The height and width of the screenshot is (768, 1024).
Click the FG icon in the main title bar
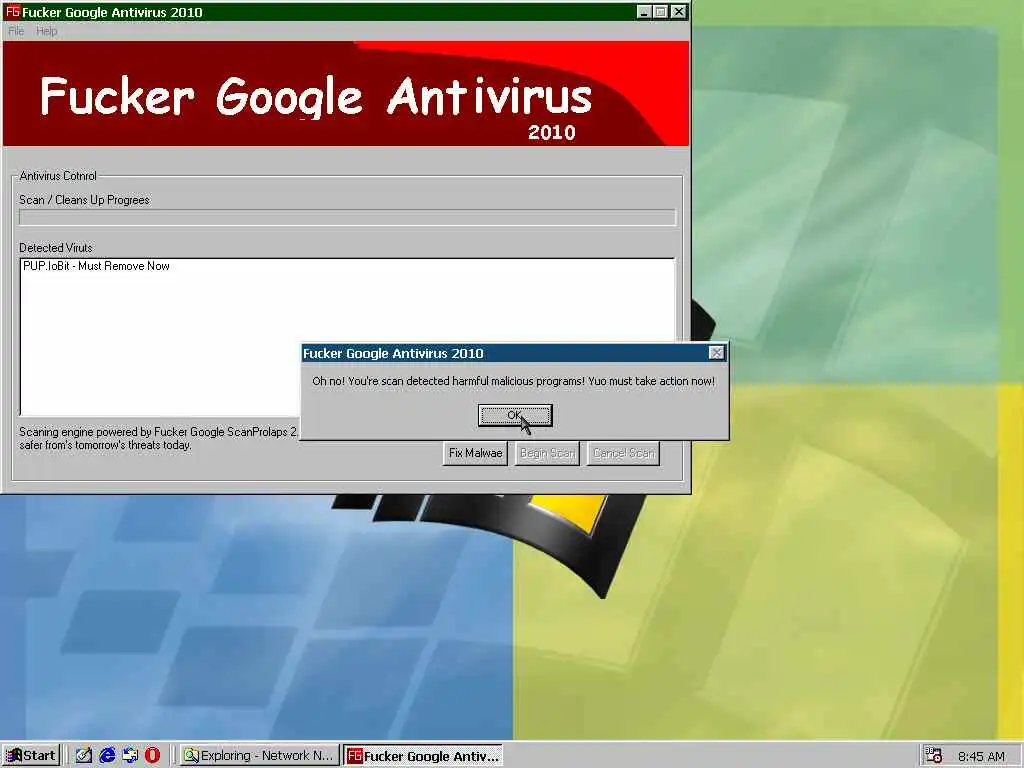12,12
